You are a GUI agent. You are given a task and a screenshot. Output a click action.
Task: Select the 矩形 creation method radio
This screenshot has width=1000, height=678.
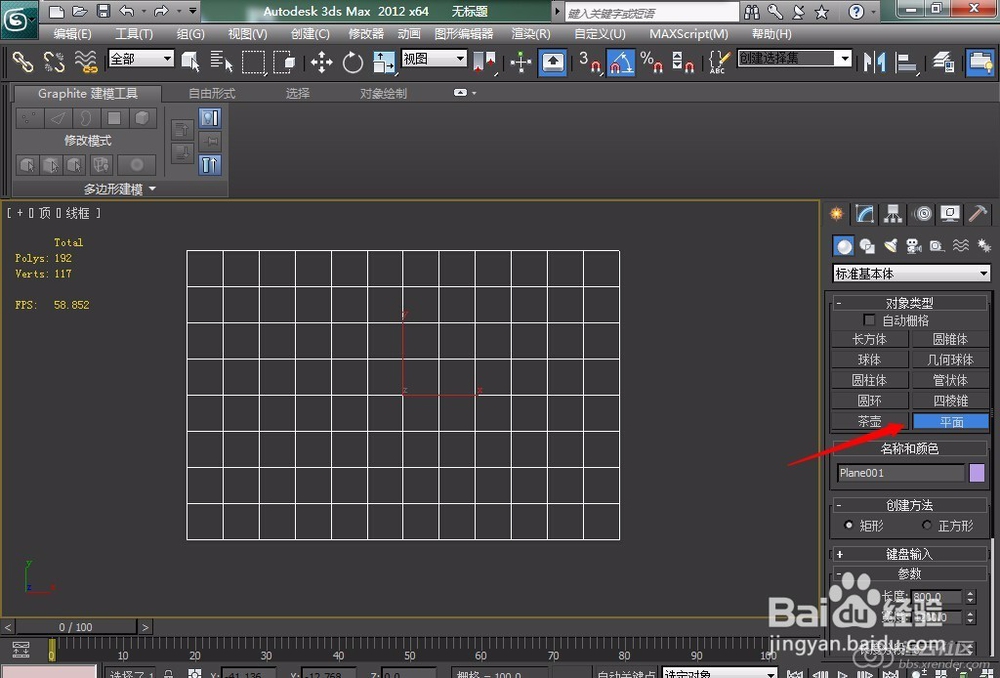pyautogui.click(x=848, y=525)
